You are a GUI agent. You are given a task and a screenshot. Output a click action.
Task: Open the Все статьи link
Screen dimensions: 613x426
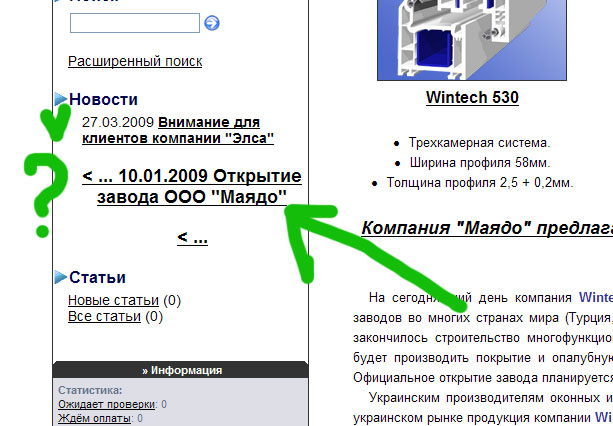coord(104,317)
